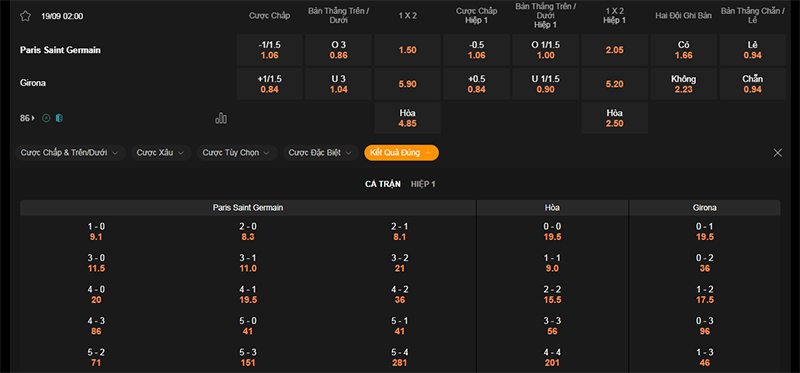Bet on correct score 2 - 1

[x=399, y=231]
